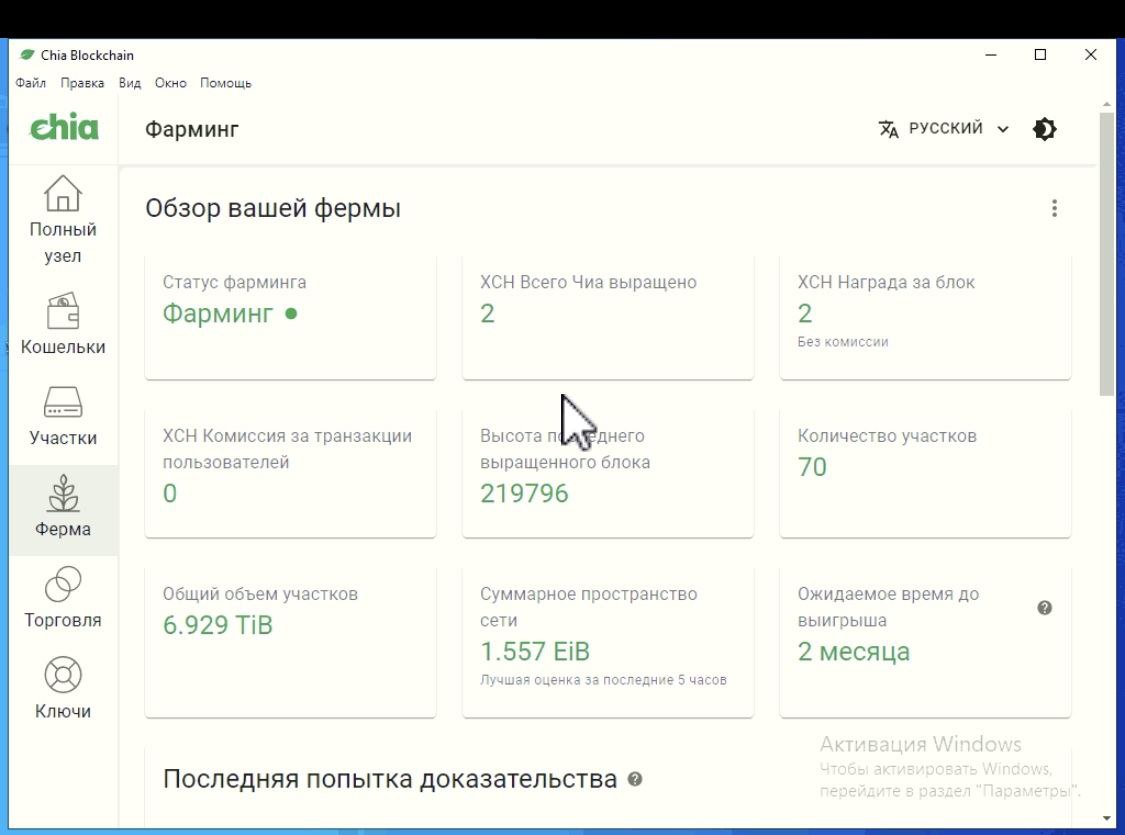Click the Фарминг page title
Viewport: 1125px width, 835px height.
point(192,130)
